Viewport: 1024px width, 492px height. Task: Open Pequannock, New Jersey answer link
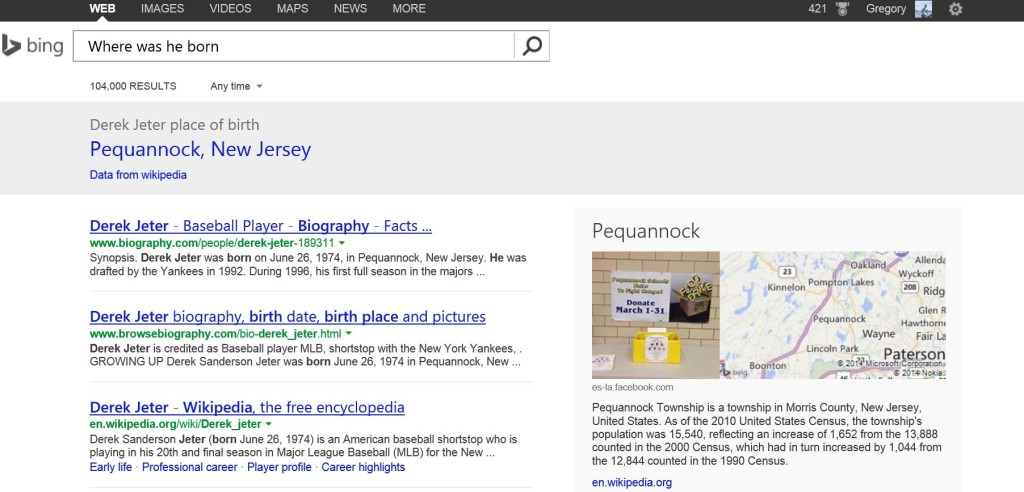tap(200, 150)
